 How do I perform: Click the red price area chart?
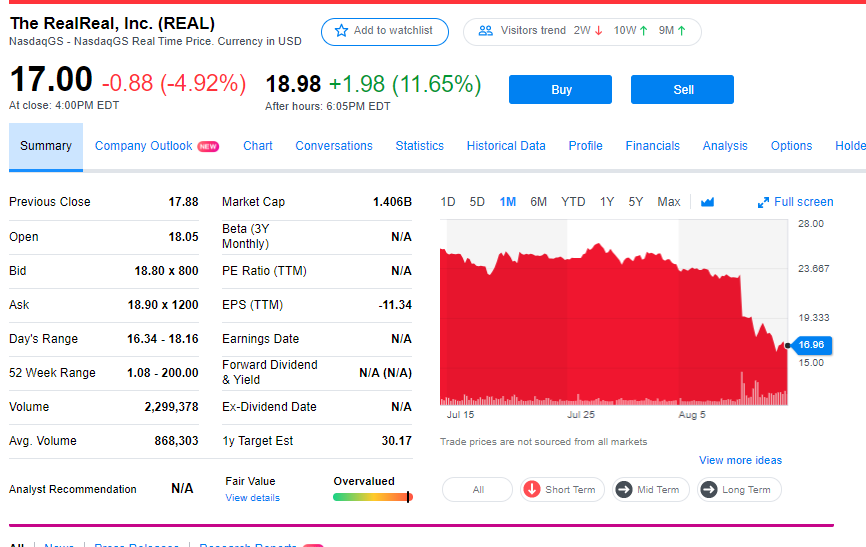[x=614, y=323]
